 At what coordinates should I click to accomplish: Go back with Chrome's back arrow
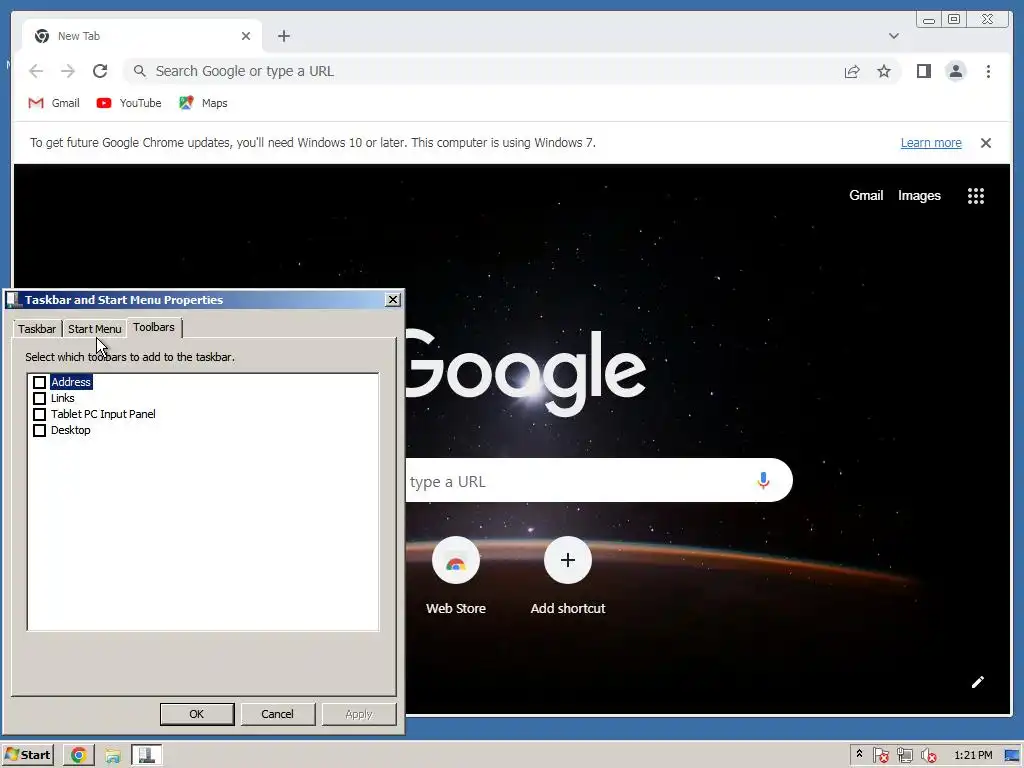coord(36,71)
